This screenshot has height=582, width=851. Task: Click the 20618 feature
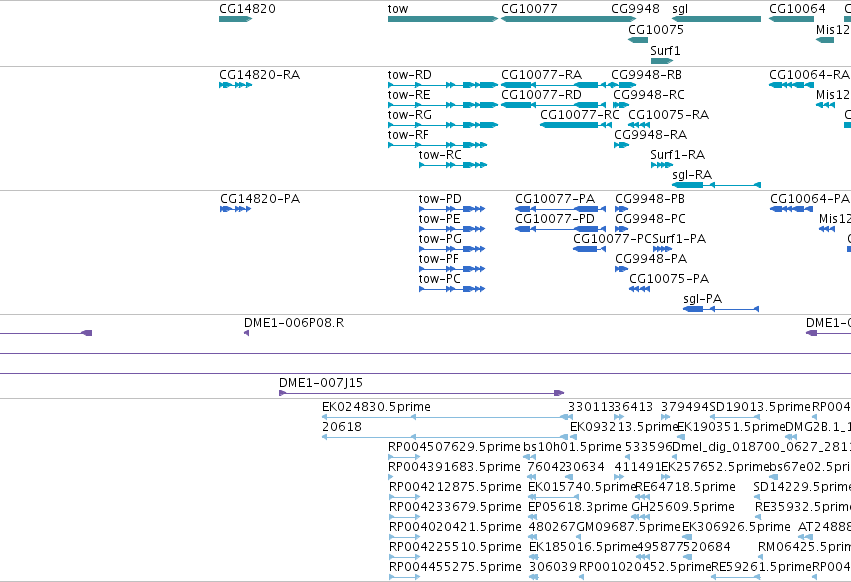click(x=447, y=437)
